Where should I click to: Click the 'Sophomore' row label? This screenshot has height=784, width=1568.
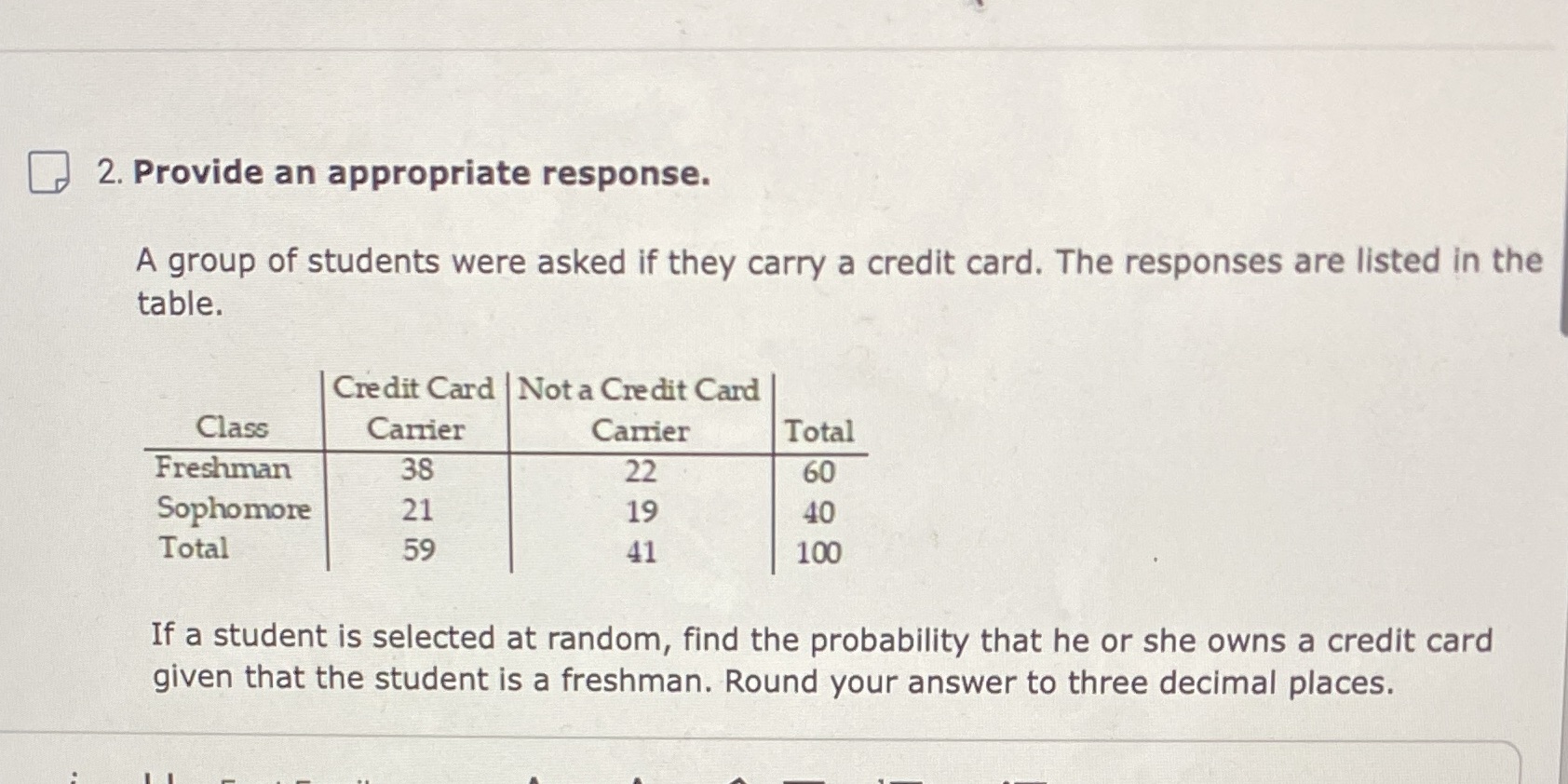(233, 508)
